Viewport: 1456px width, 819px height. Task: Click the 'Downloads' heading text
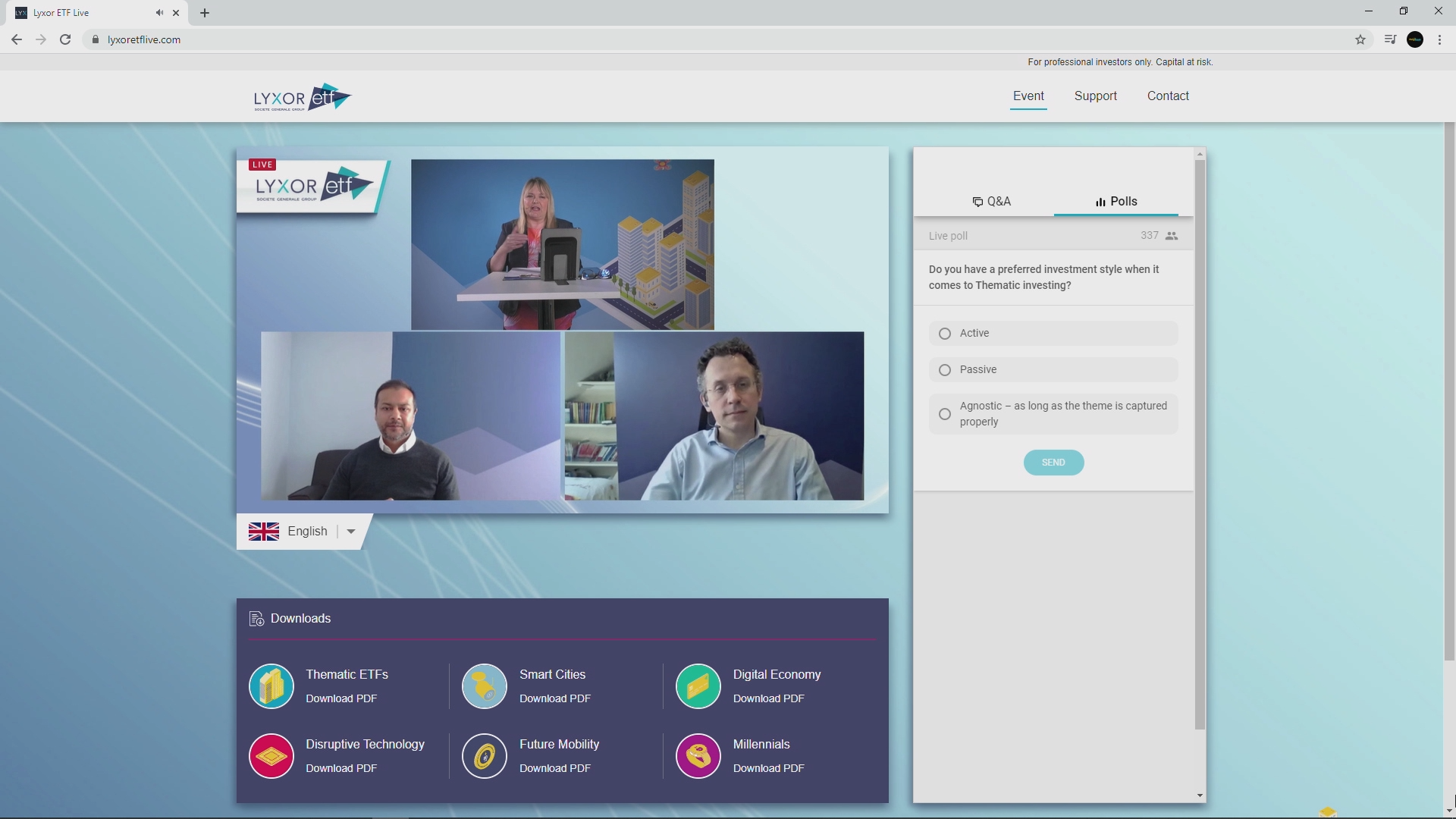[x=300, y=619]
